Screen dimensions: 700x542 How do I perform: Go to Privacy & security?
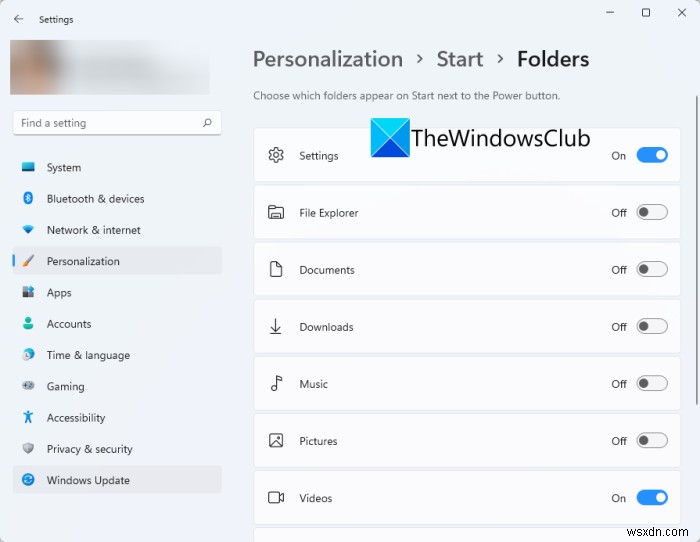117,449
